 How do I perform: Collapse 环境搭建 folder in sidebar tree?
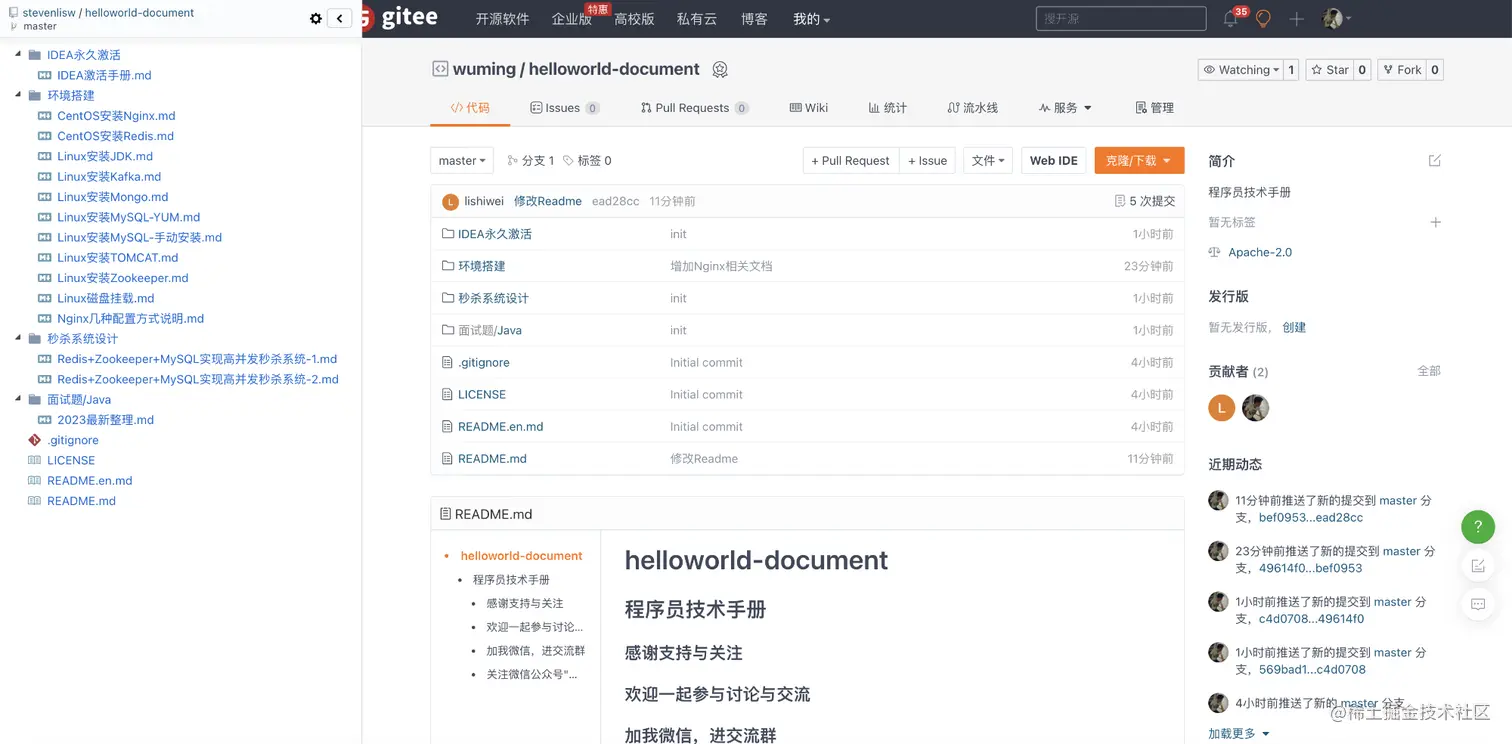pos(19,95)
